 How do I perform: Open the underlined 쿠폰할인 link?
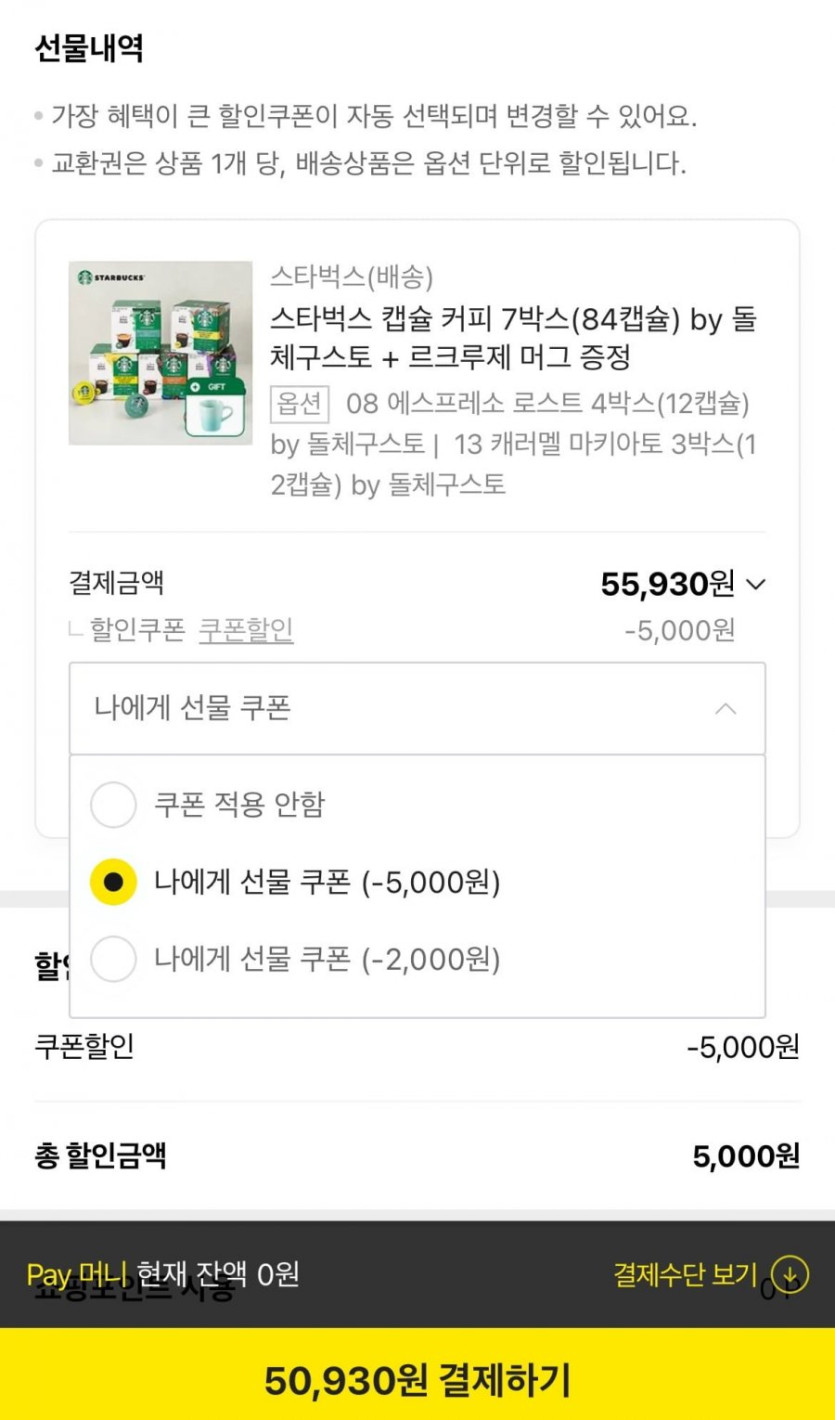coord(246,631)
